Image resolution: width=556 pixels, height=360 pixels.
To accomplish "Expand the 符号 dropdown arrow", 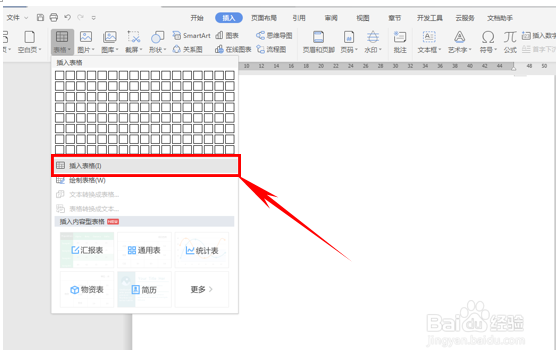I will pyautogui.click(x=495, y=50).
